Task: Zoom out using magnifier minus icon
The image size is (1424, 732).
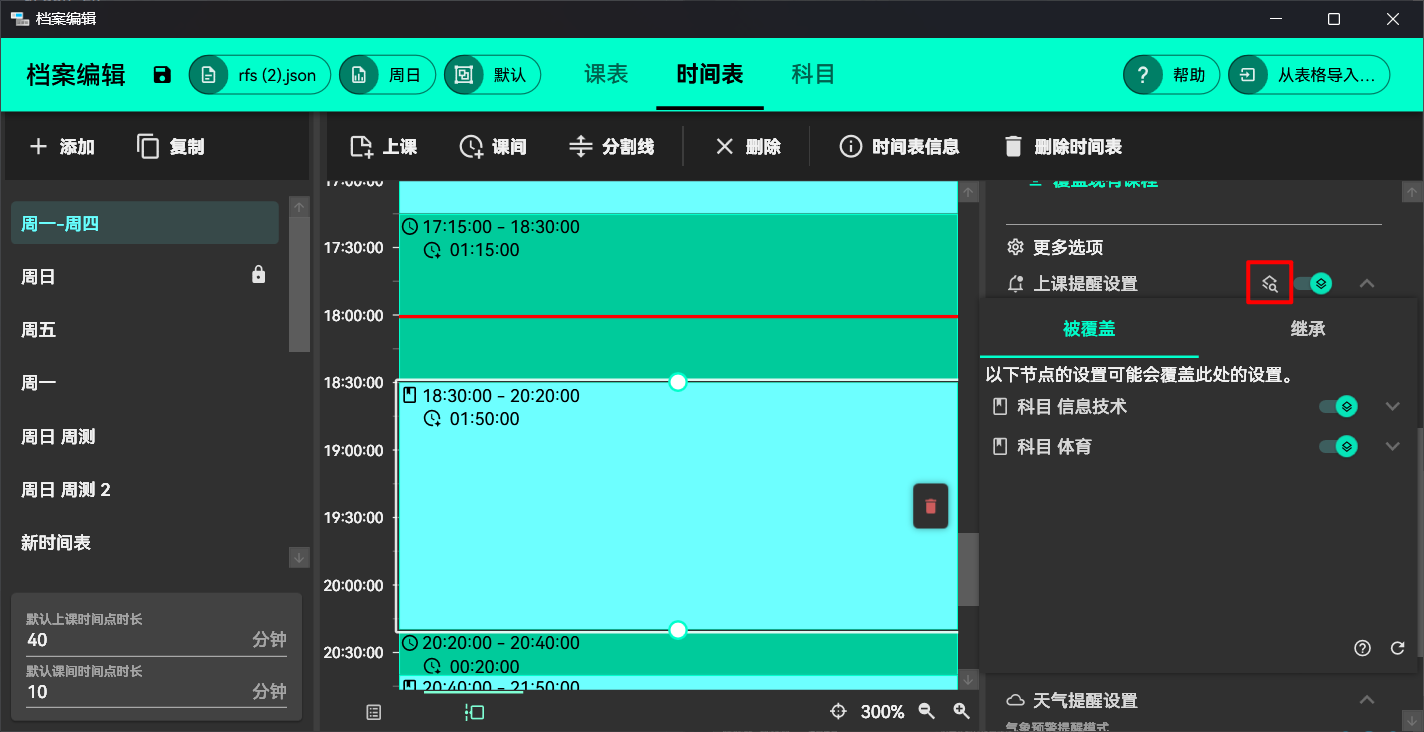Action: [x=927, y=711]
